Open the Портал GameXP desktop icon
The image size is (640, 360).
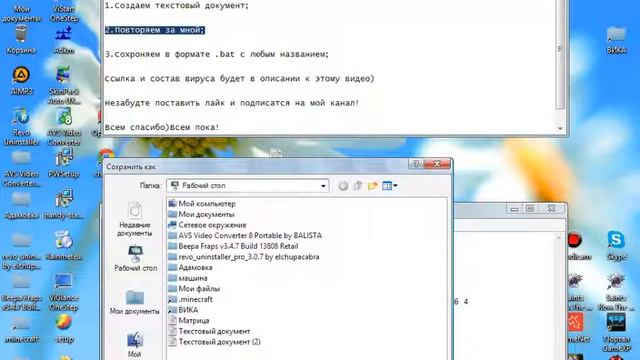pos(616,333)
